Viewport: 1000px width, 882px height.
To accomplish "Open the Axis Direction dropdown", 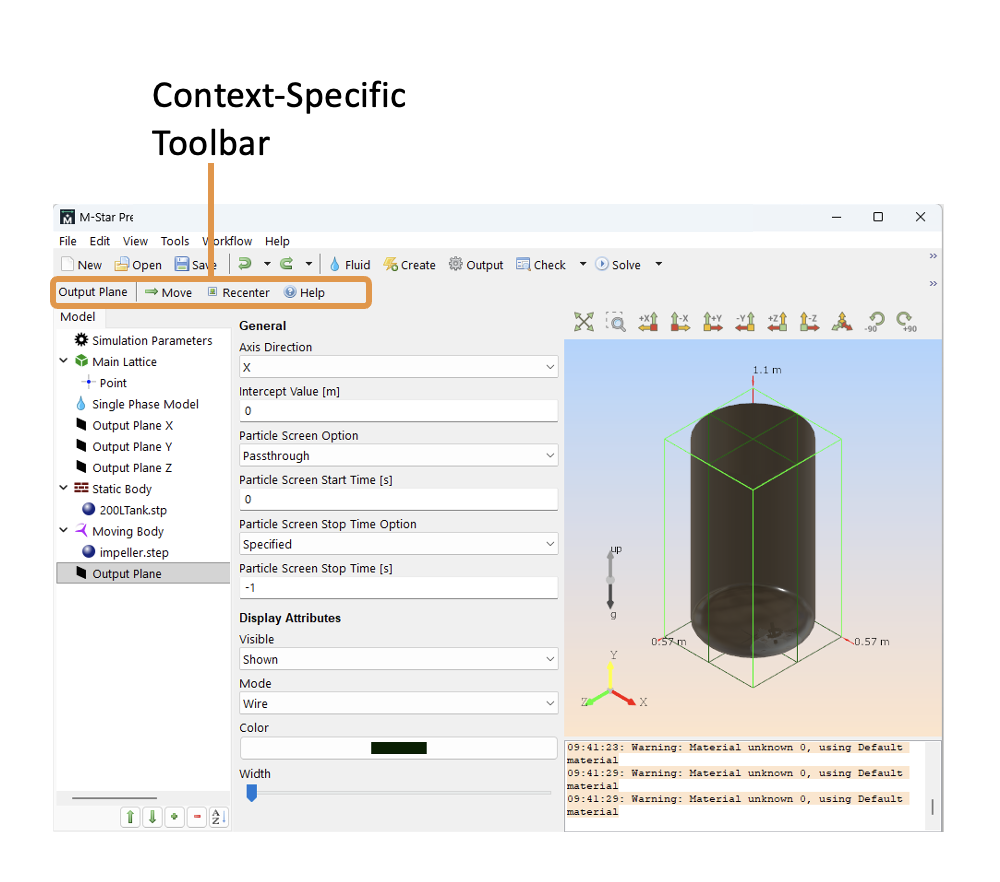I will [398, 368].
